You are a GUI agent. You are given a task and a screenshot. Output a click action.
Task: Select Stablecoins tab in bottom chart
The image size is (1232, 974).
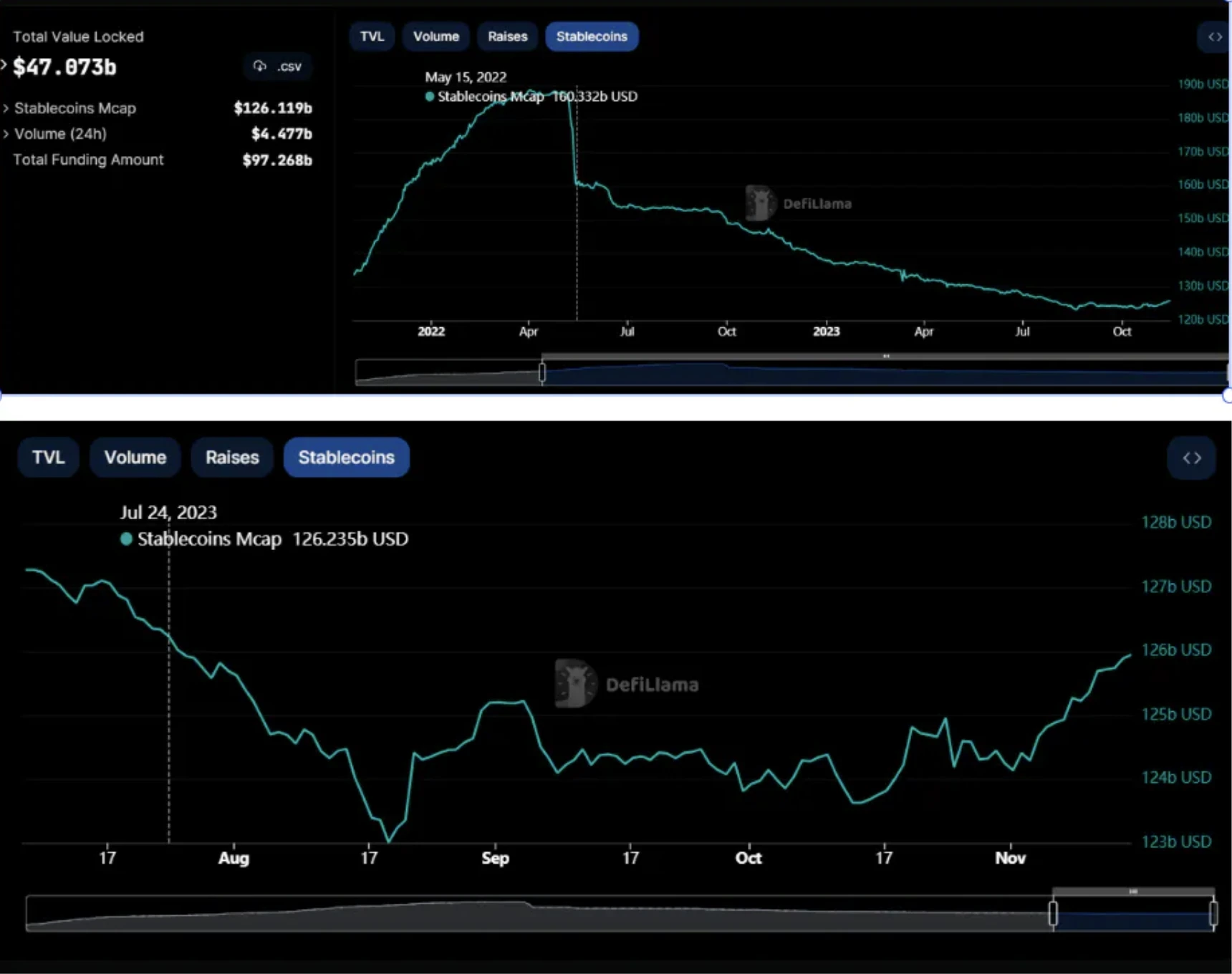click(346, 458)
